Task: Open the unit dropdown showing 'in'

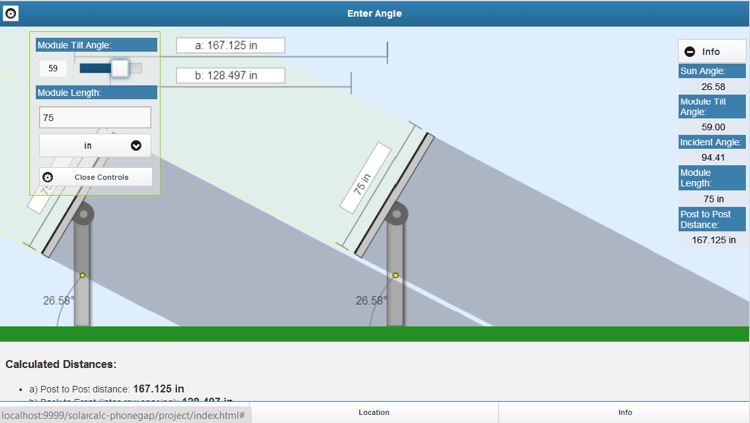Action: coord(95,145)
